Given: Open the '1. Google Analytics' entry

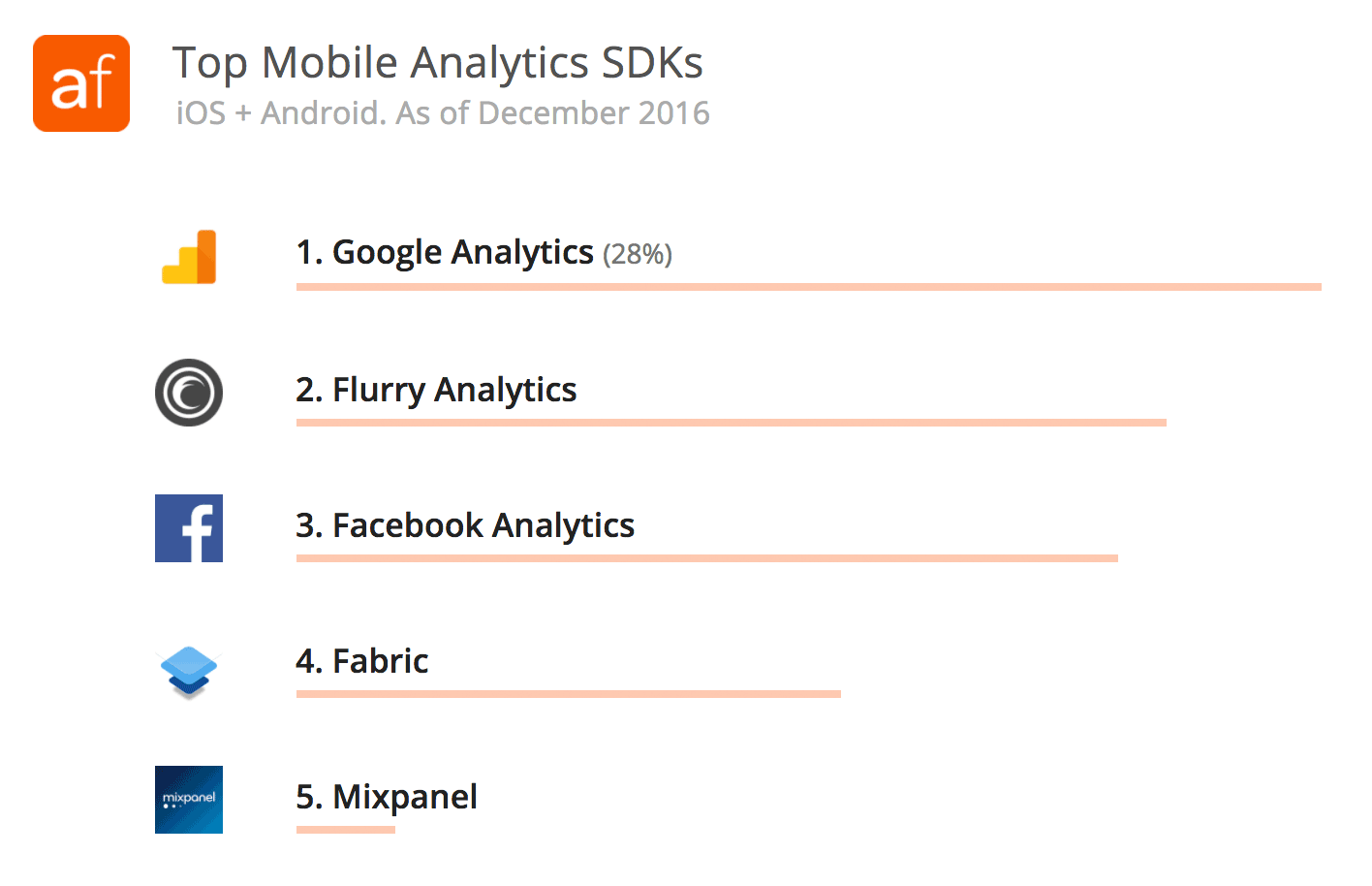Looking at the screenshot, I should coord(445,253).
